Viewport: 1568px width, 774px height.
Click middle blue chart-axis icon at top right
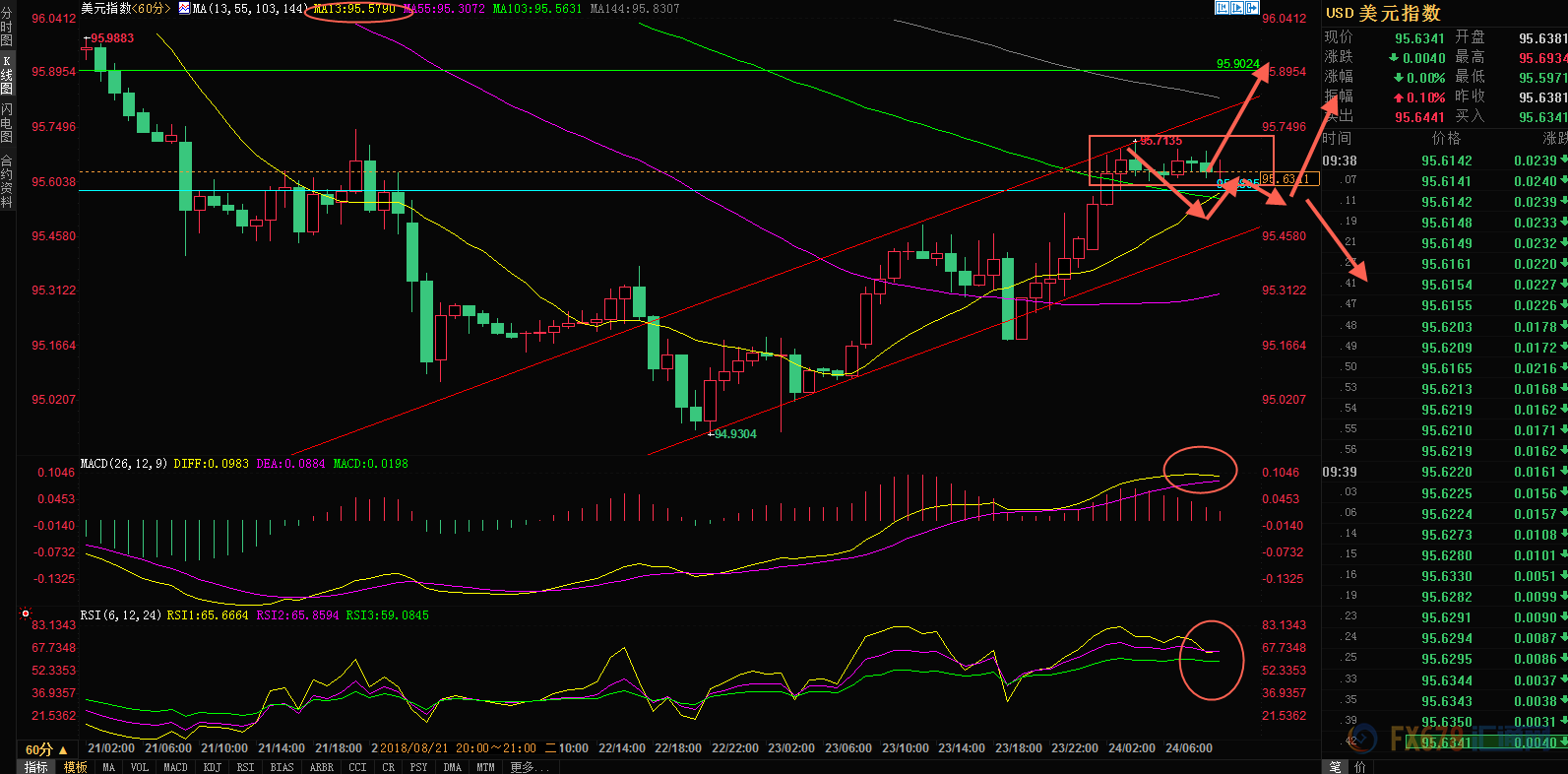pos(1237,8)
